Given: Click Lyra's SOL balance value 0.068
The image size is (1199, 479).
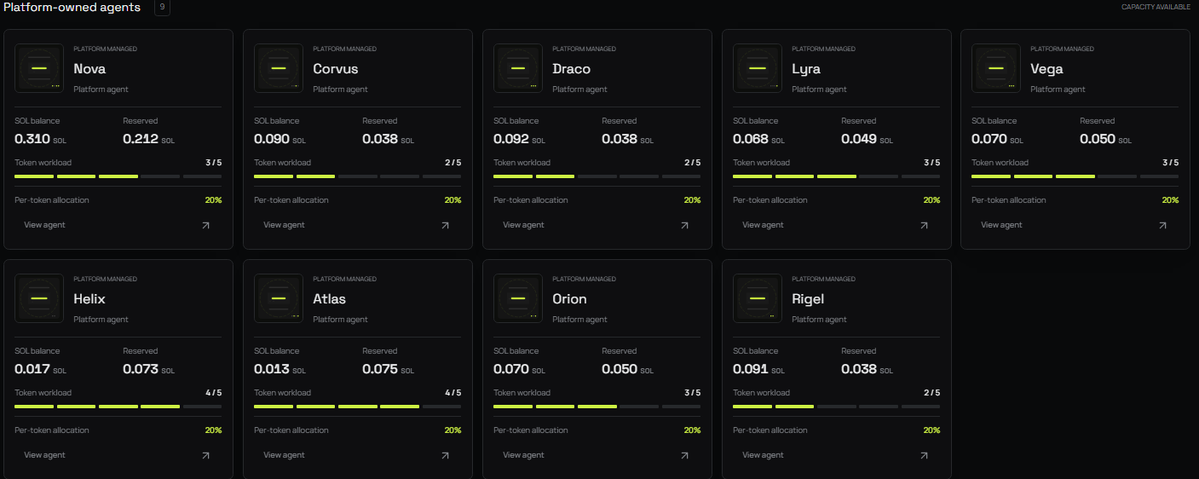Looking at the screenshot, I should (x=751, y=139).
